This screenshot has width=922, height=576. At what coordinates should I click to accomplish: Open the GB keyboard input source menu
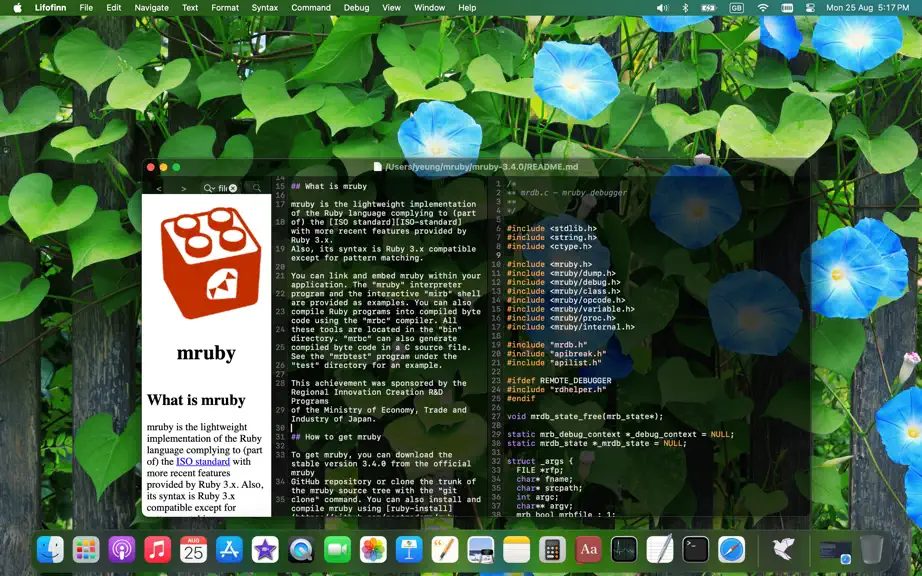point(736,8)
